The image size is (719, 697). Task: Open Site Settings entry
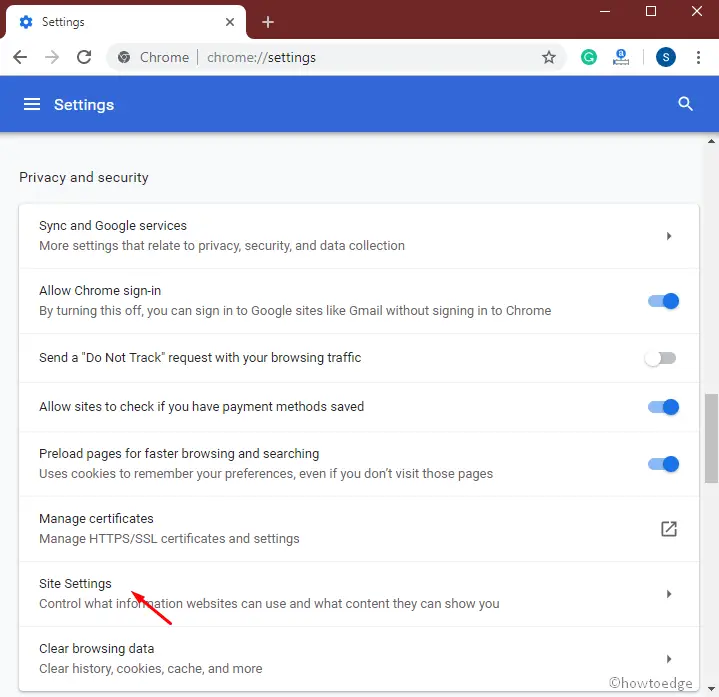pos(359,594)
